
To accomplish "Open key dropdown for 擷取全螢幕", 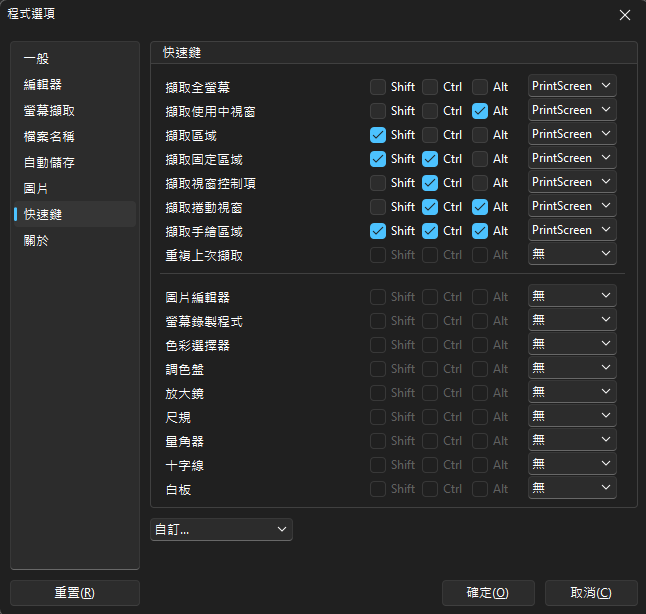I will [572, 86].
